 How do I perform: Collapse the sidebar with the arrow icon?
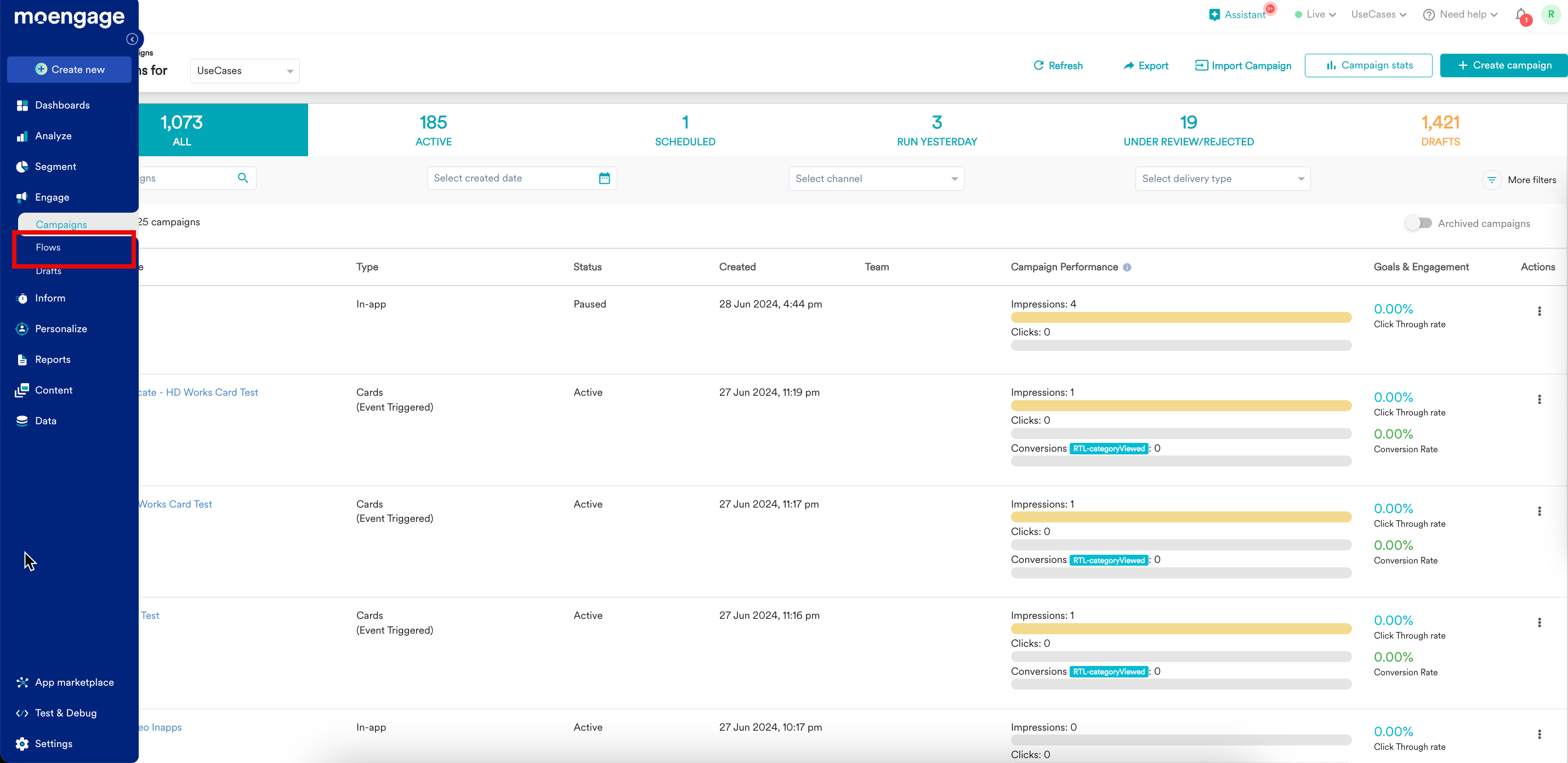point(132,39)
